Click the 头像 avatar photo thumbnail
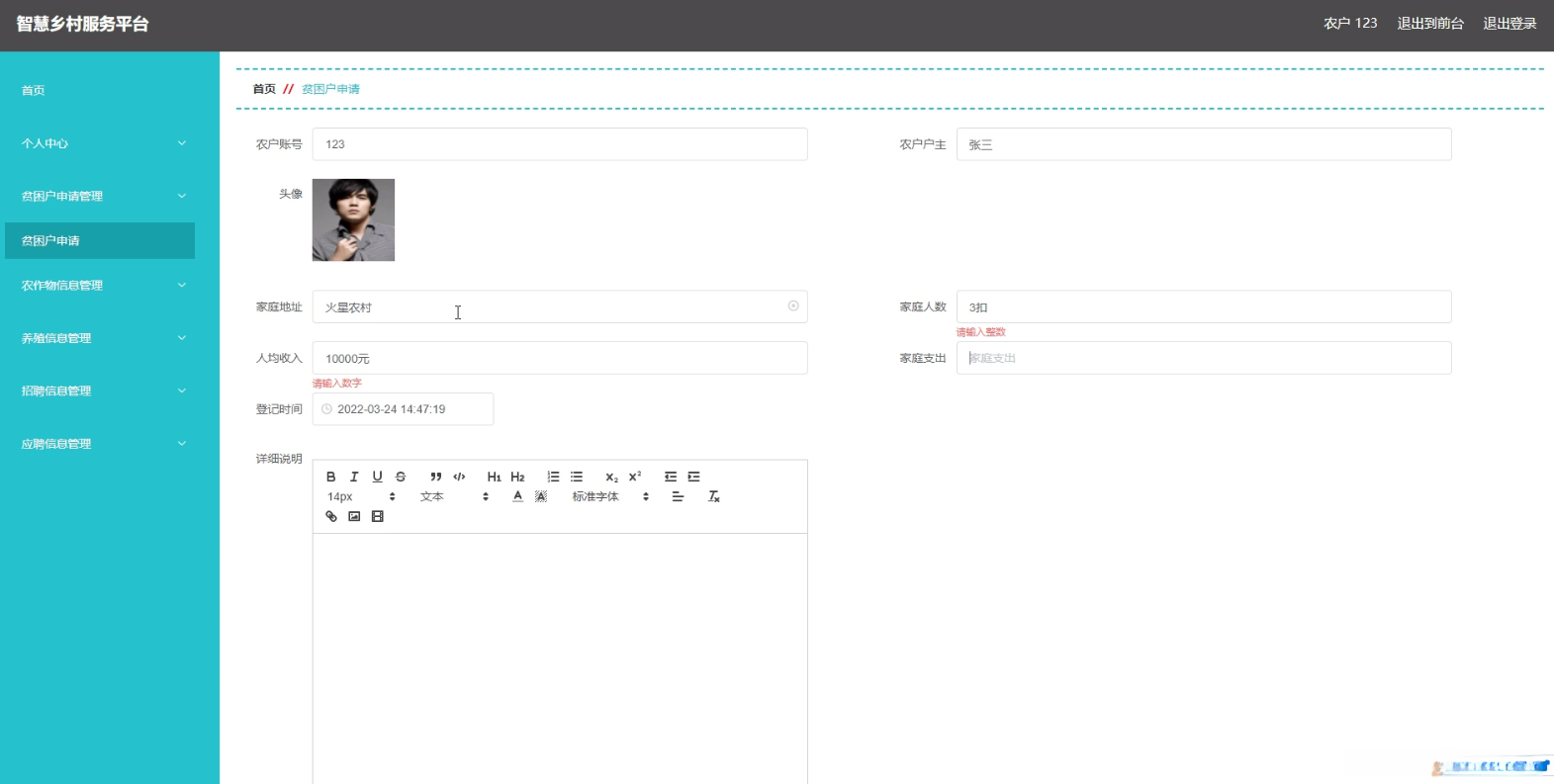This screenshot has width=1554, height=784. [353, 219]
